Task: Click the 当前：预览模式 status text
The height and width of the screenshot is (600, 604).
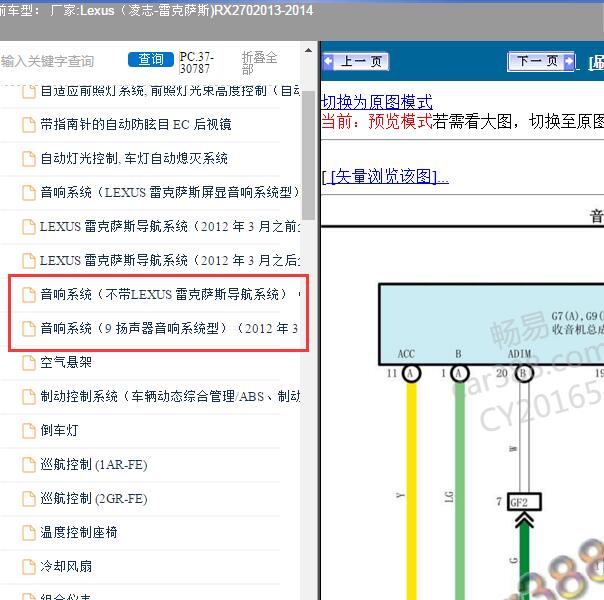Action: 377,122
